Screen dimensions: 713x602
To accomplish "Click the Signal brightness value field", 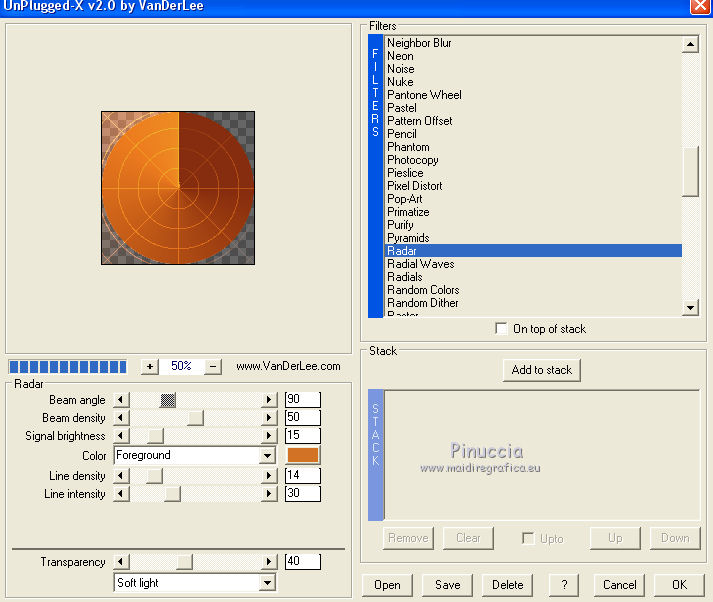I will (303, 436).
